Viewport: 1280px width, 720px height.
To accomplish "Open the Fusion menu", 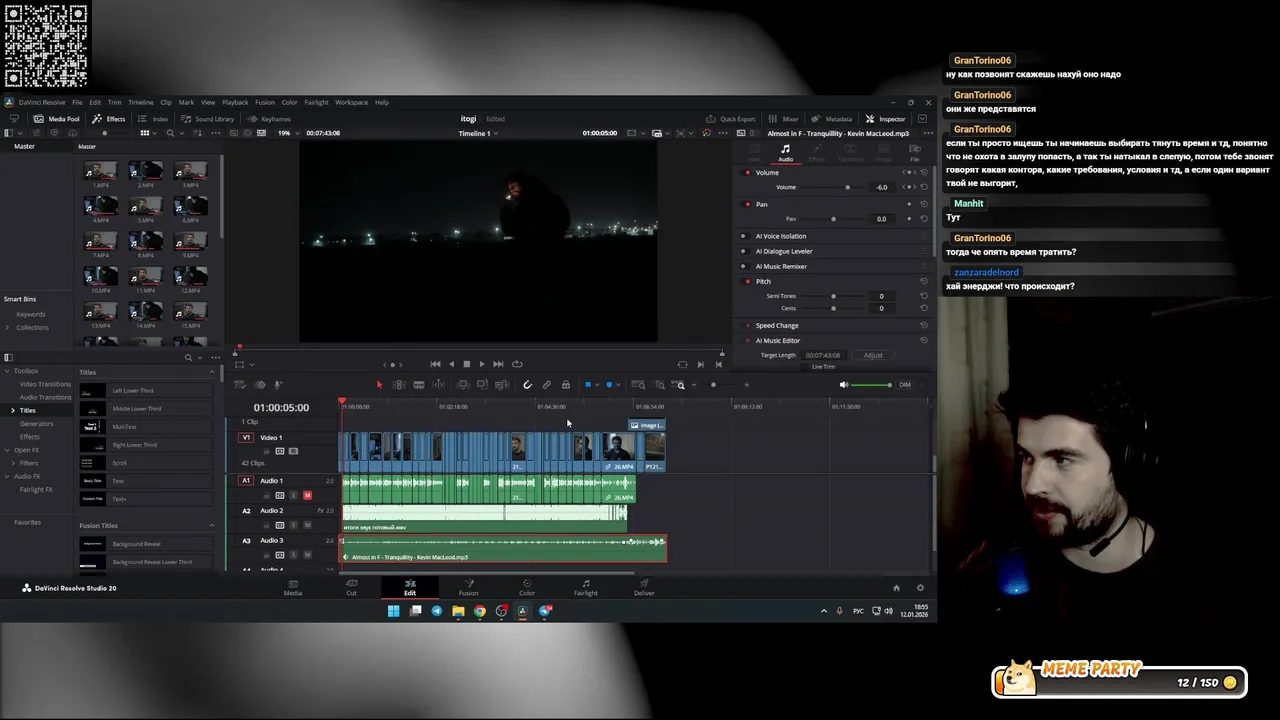I will (x=265, y=102).
